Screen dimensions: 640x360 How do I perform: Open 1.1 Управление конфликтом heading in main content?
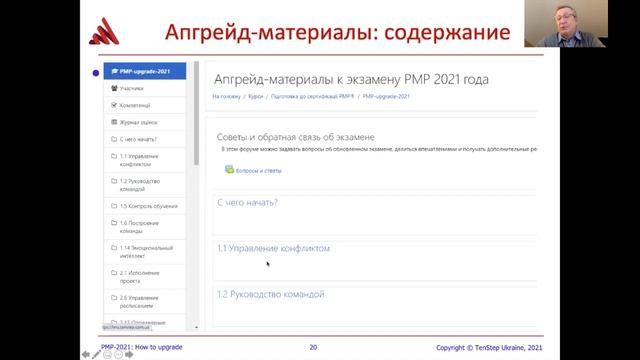coord(273,248)
